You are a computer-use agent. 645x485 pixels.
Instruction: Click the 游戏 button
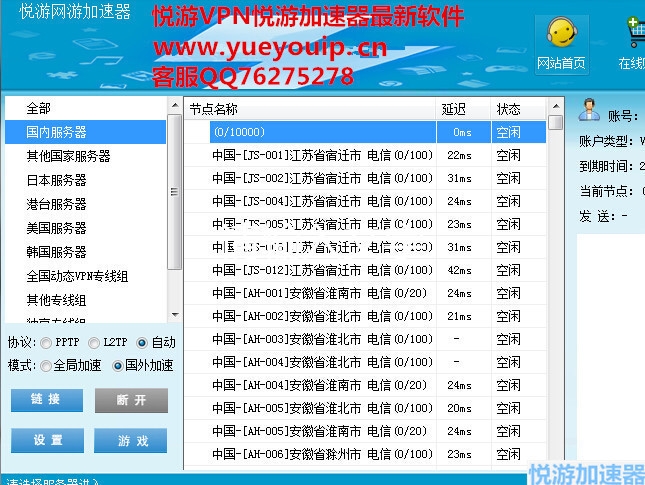131,440
